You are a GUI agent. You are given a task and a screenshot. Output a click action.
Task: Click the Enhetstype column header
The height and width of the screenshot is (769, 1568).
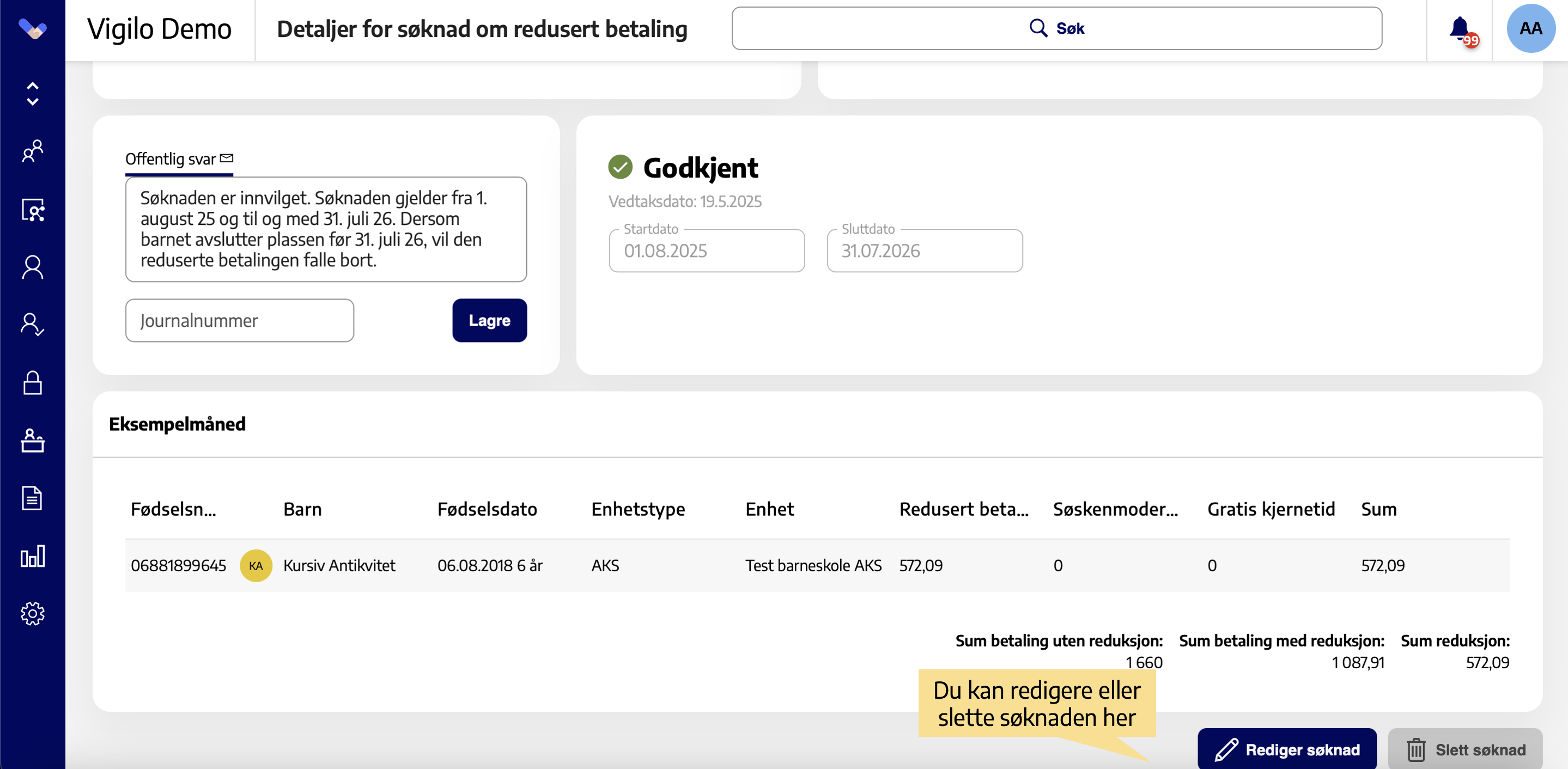[x=638, y=509]
